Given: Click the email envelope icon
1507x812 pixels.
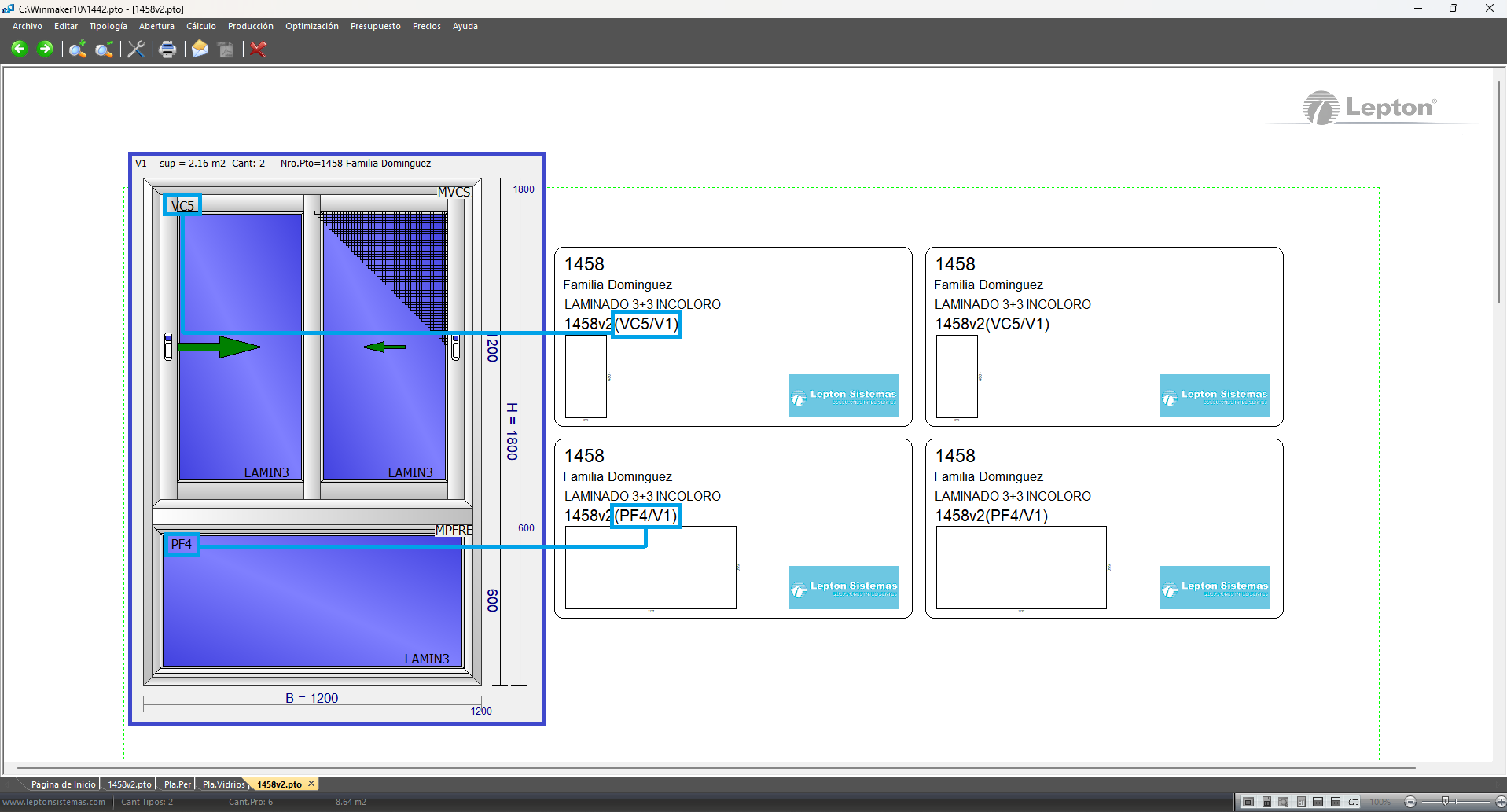Looking at the screenshot, I should 200,50.
